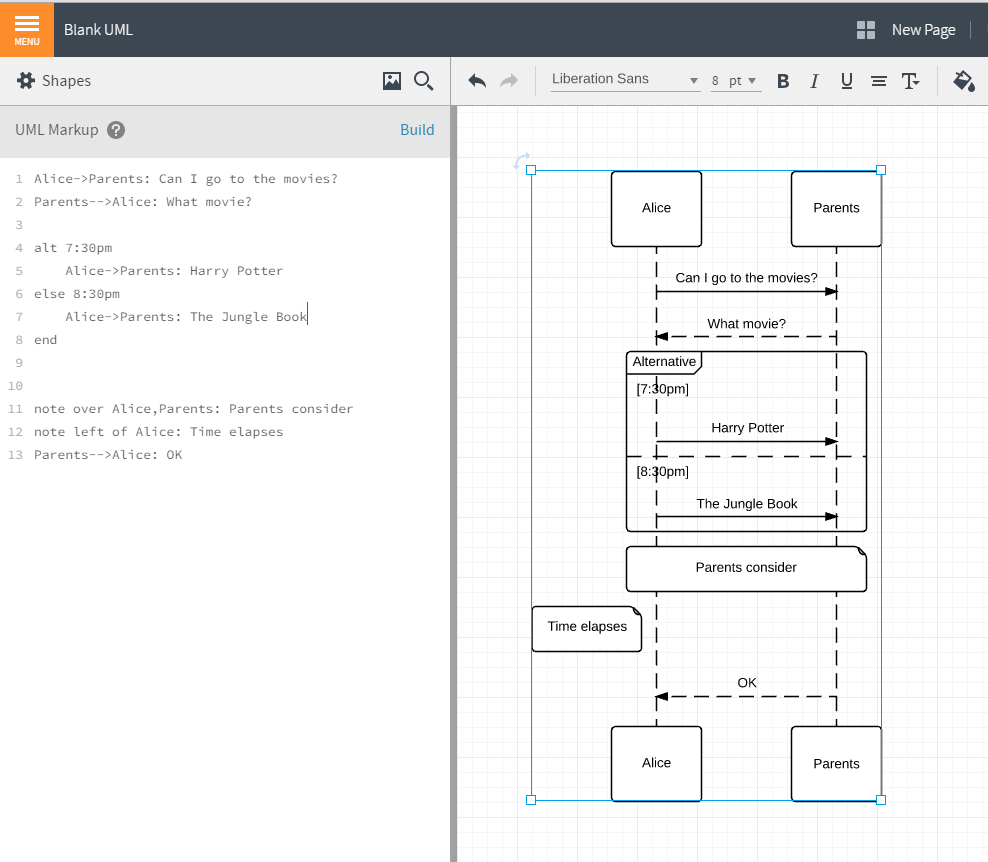Click the top-left selection handle
988x862 pixels.
pos(531,170)
